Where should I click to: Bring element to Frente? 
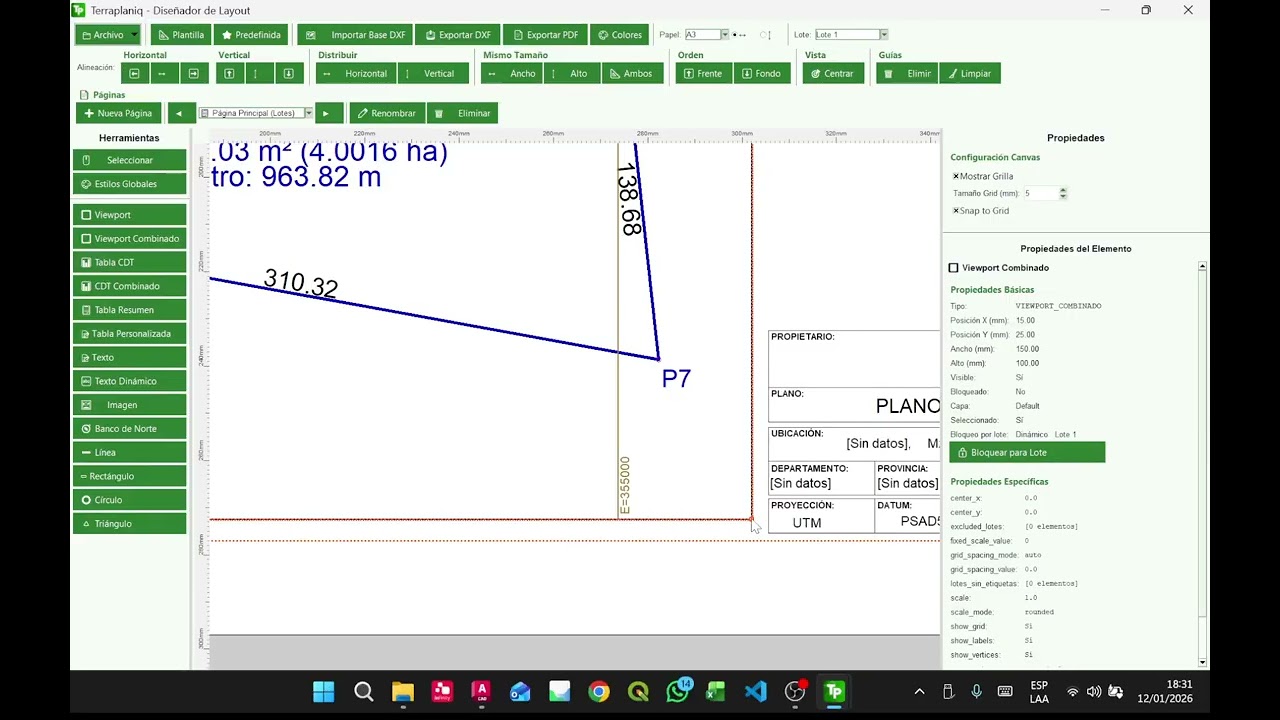(x=703, y=73)
